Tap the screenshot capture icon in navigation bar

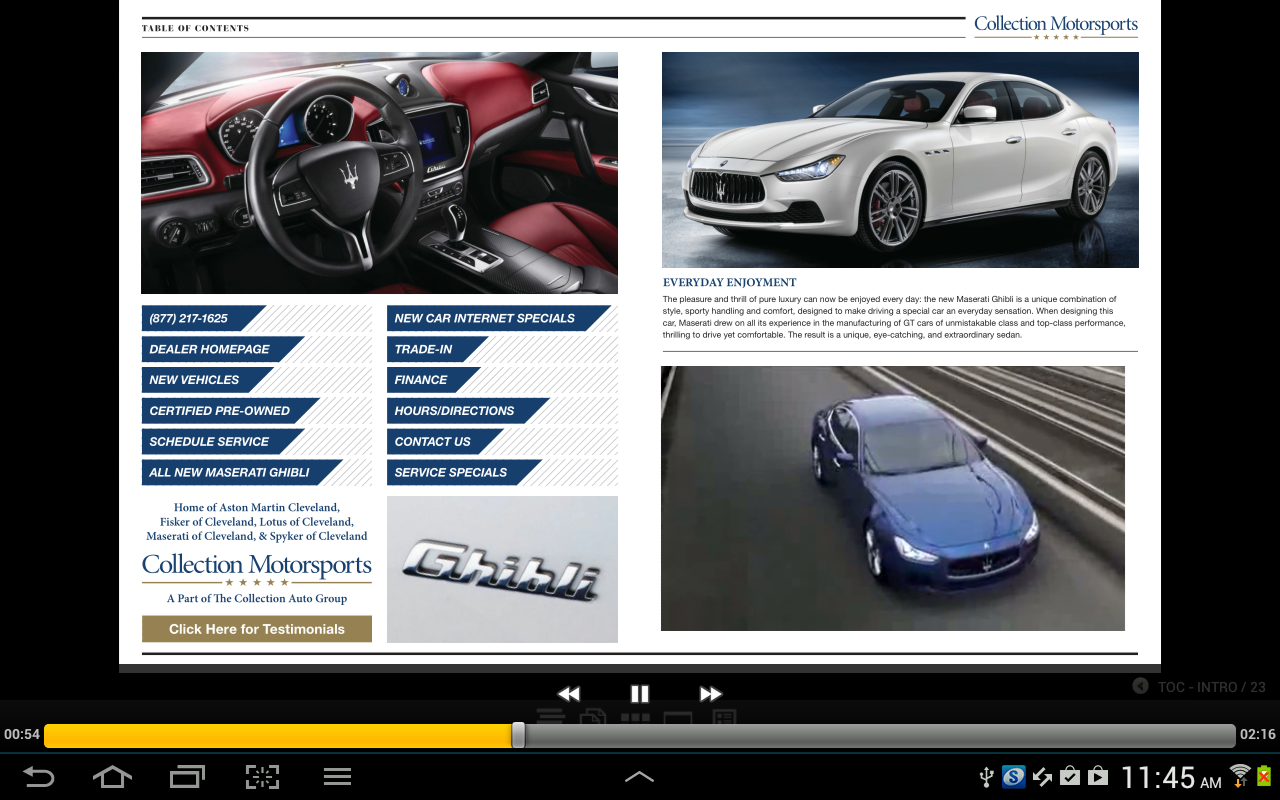(x=262, y=777)
